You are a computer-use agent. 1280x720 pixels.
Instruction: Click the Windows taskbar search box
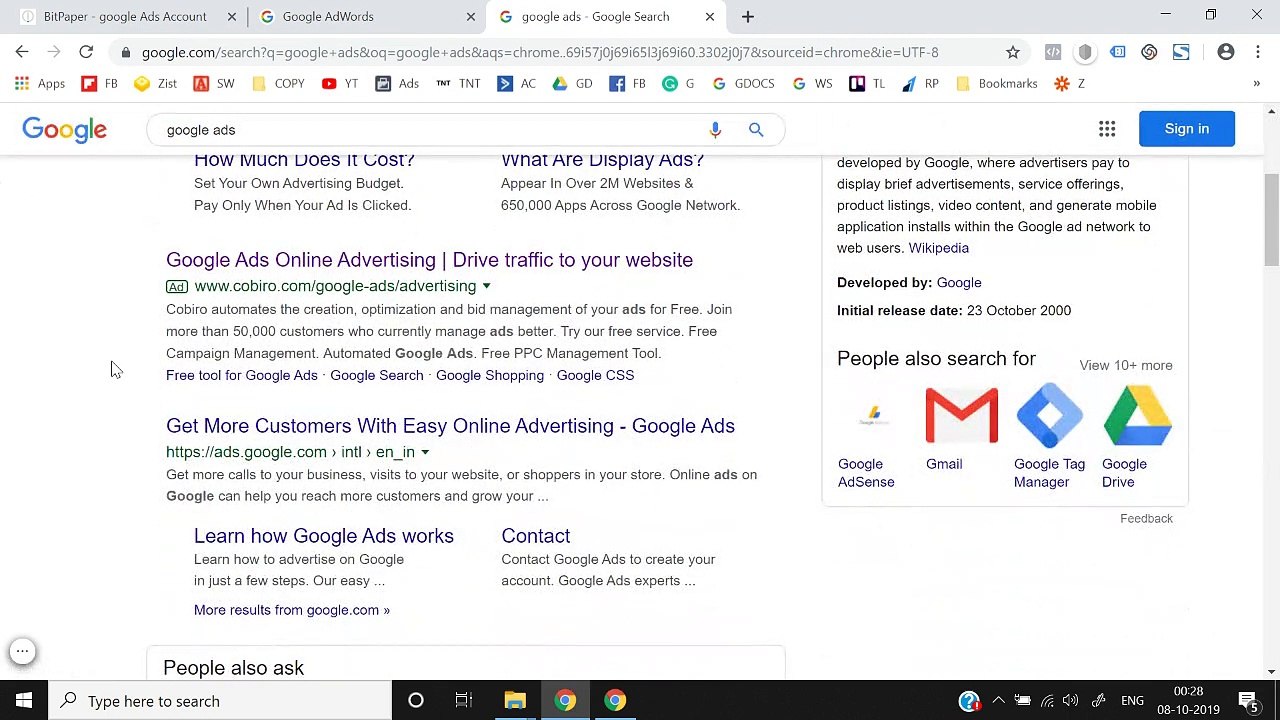[220, 701]
